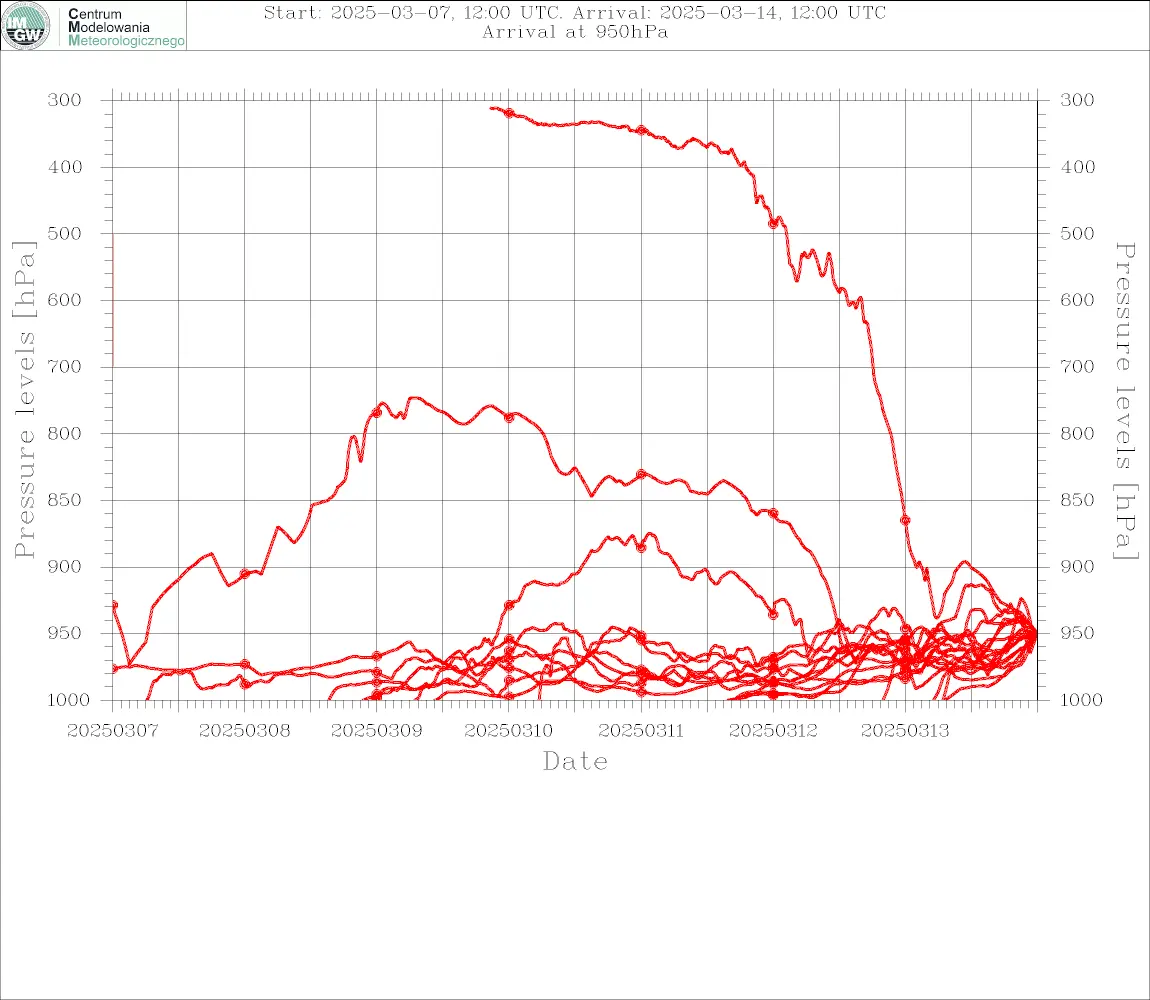
Task: Click the trajectory marker near 865 hPa on 20250313
Action: 905,520
